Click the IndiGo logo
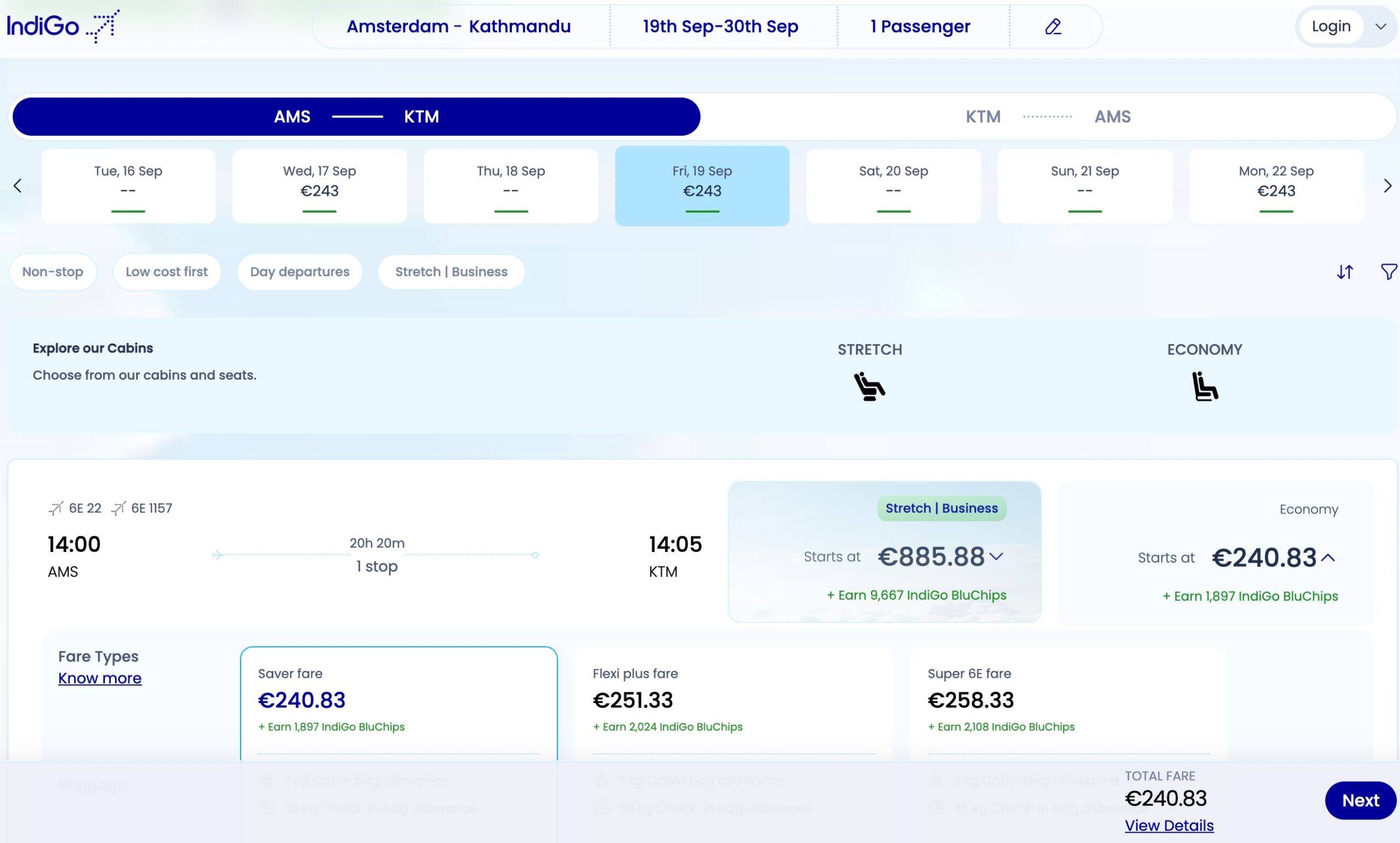The width and height of the screenshot is (1400, 843). 62,26
